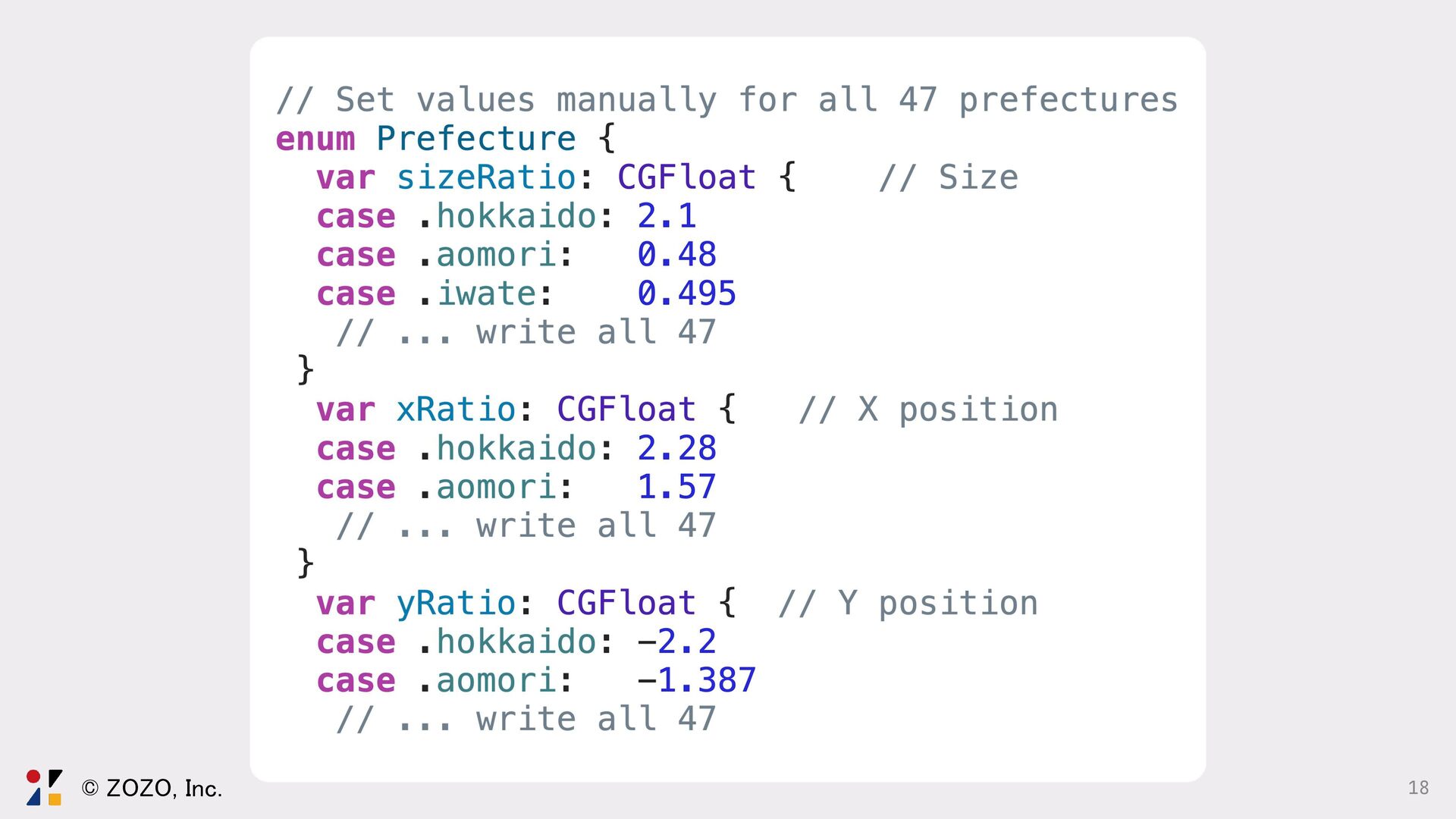Click the '// X position' comment
The height and width of the screenshot is (819, 1456).
[x=928, y=410]
